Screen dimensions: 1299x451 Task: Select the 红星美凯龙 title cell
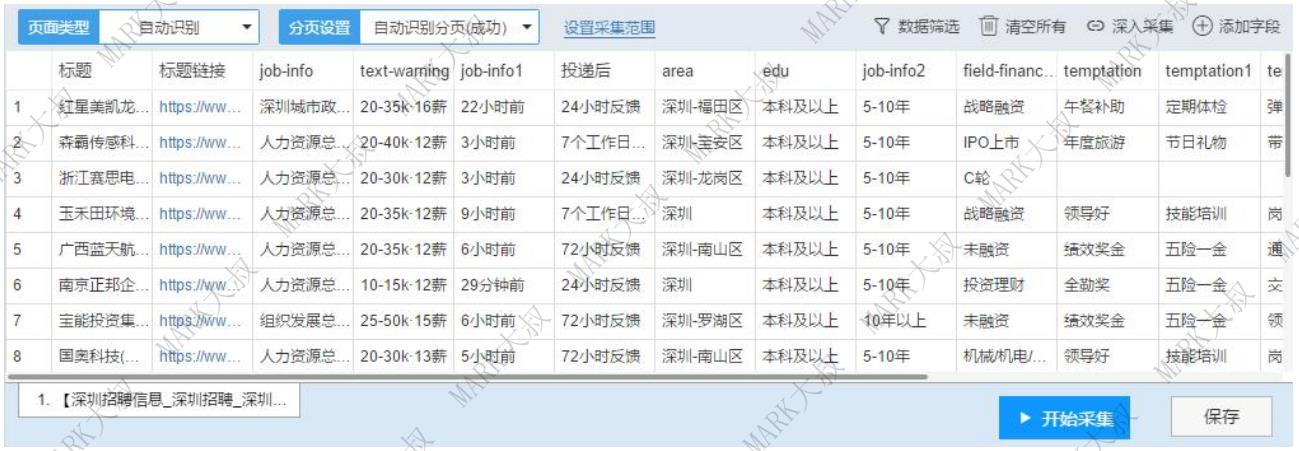pyautogui.click(x=101, y=107)
